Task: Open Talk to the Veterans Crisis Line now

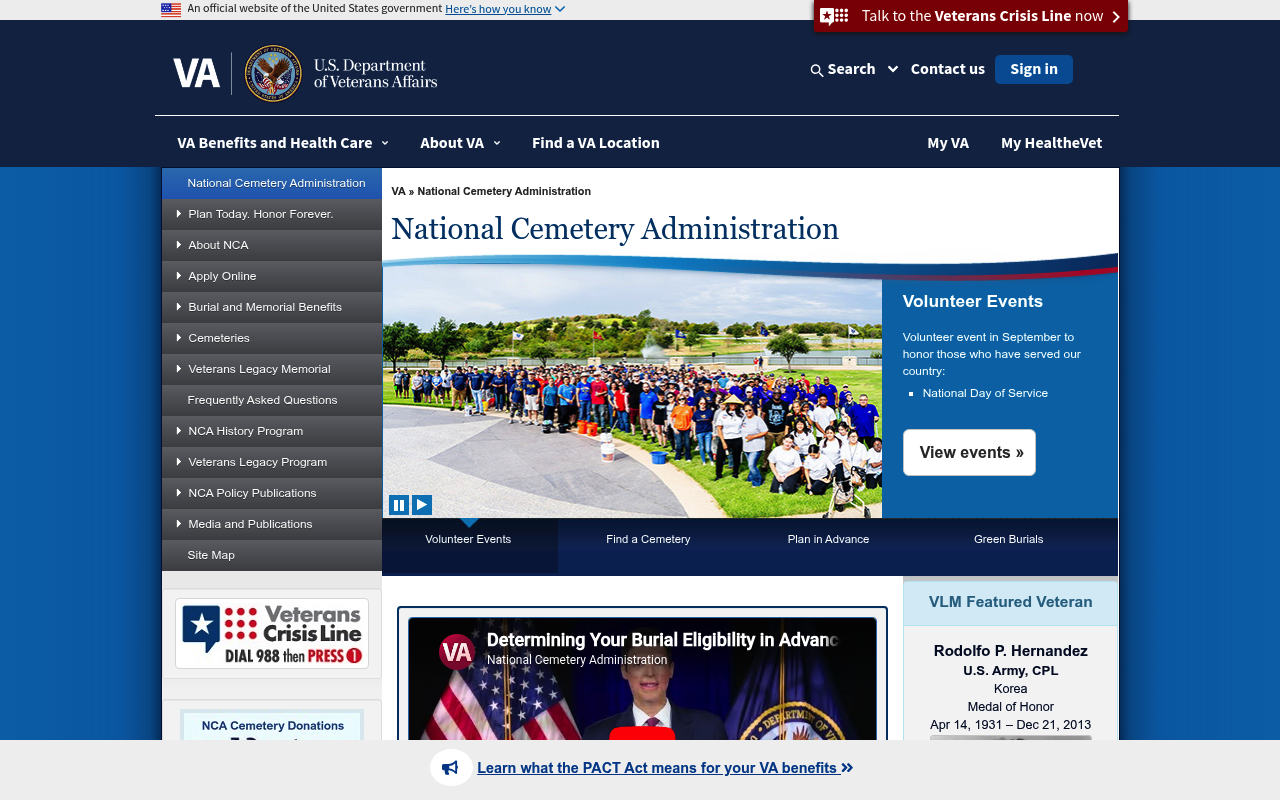Action: (970, 16)
